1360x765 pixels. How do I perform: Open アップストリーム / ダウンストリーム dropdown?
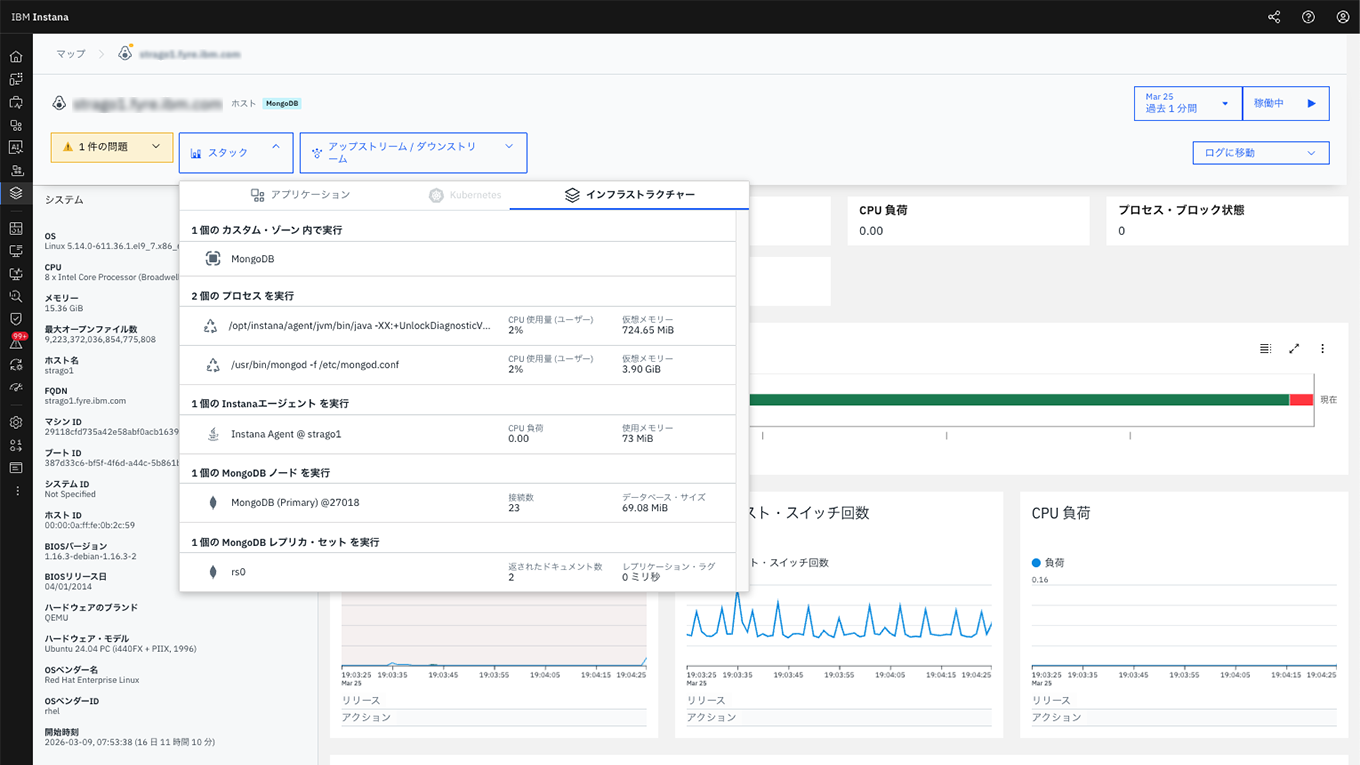pos(413,153)
